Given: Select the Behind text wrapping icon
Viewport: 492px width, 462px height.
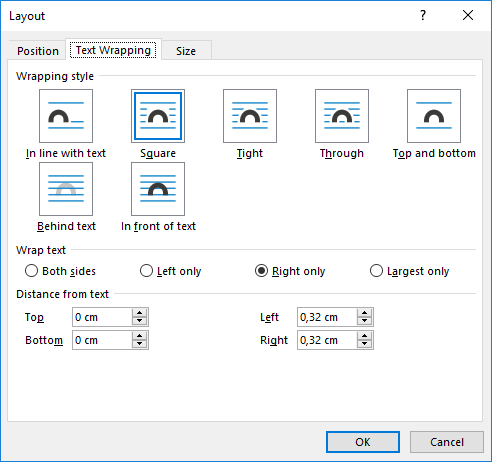Looking at the screenshot, I should tap(66, 189).
